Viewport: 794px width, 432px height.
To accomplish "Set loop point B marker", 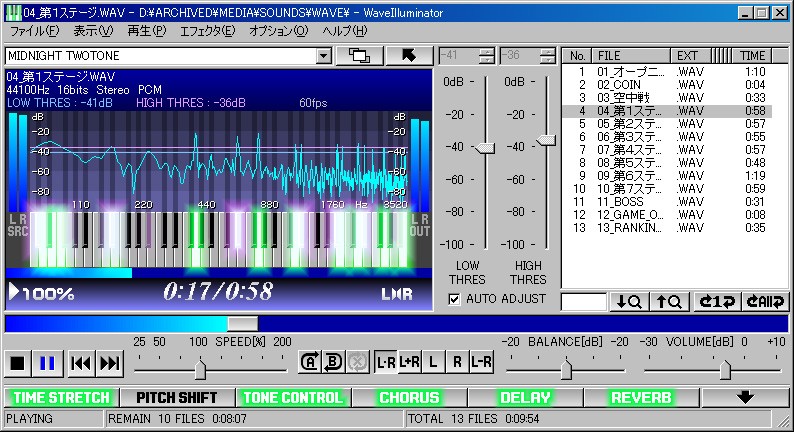I will point(332,363).
